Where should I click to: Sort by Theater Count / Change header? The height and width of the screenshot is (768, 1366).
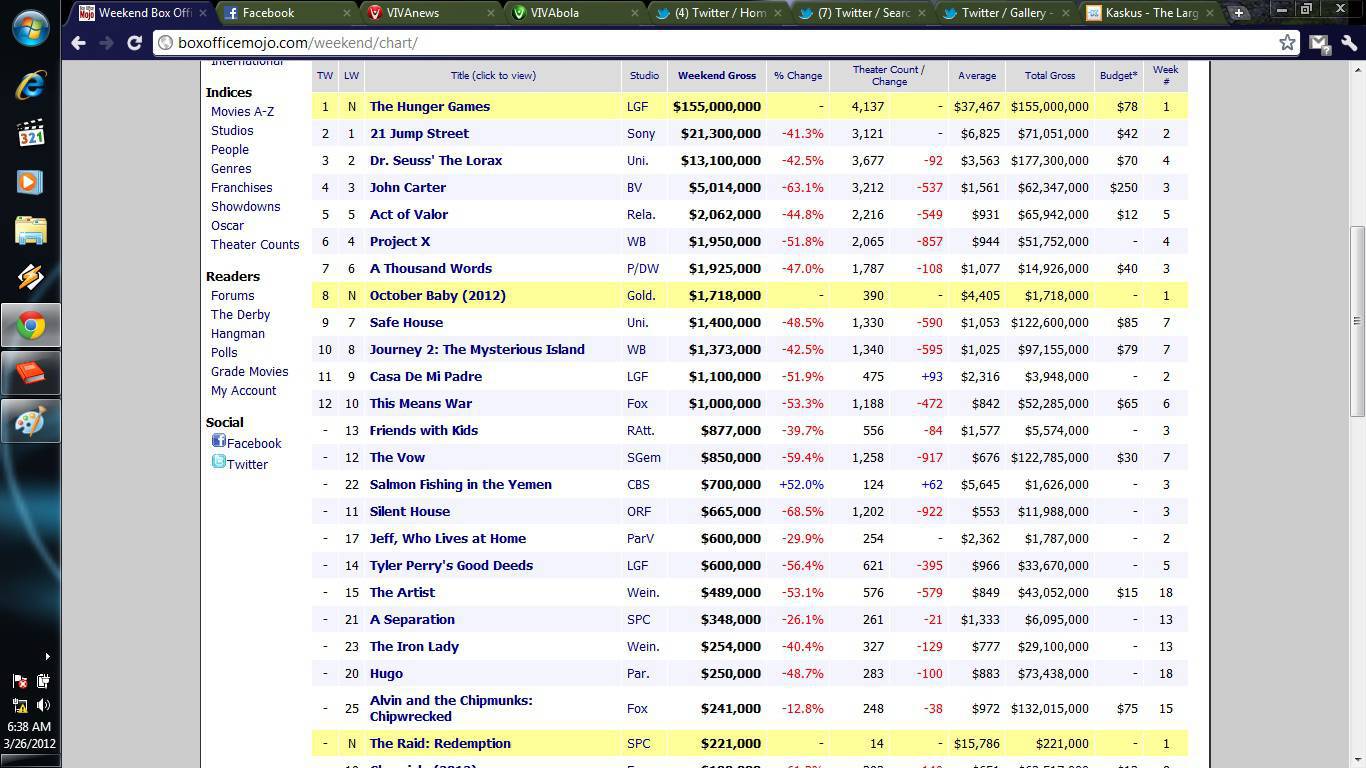tap(889, 76)
